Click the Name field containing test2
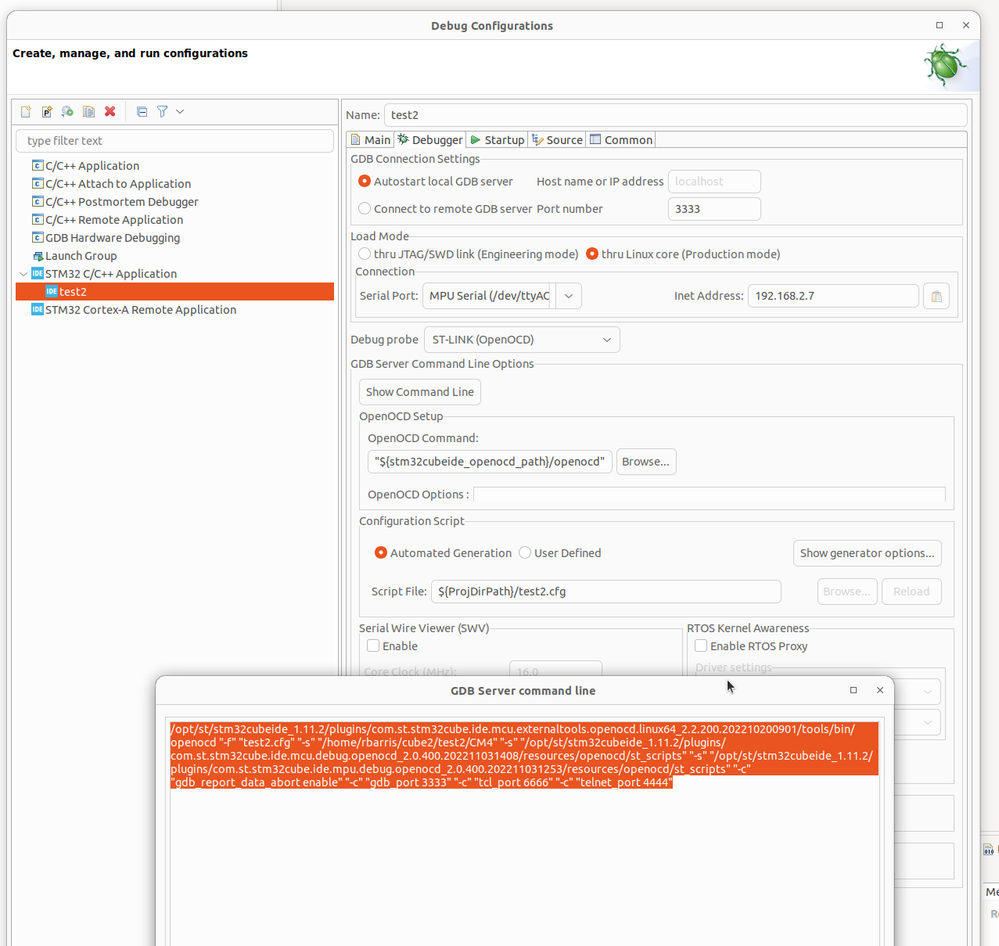 675,115
